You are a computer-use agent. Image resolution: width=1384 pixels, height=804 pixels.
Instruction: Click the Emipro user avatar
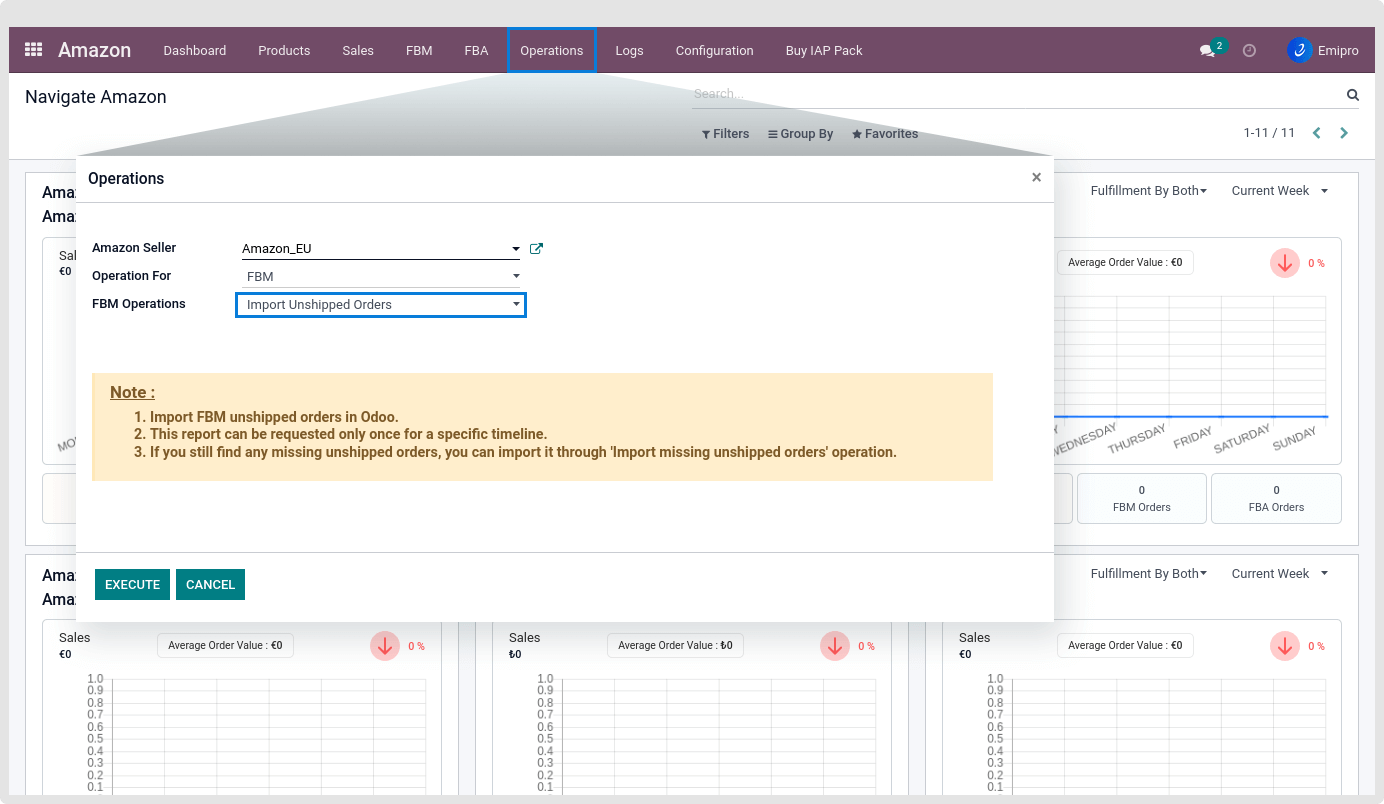coord(1299,50)
